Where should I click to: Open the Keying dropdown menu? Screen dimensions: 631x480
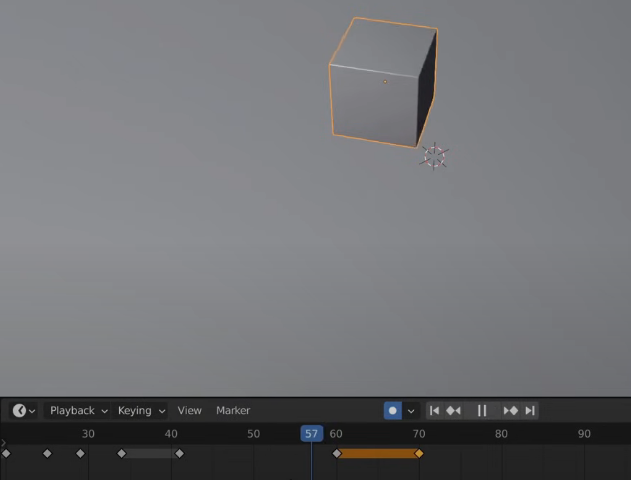(x=140, y=410)
